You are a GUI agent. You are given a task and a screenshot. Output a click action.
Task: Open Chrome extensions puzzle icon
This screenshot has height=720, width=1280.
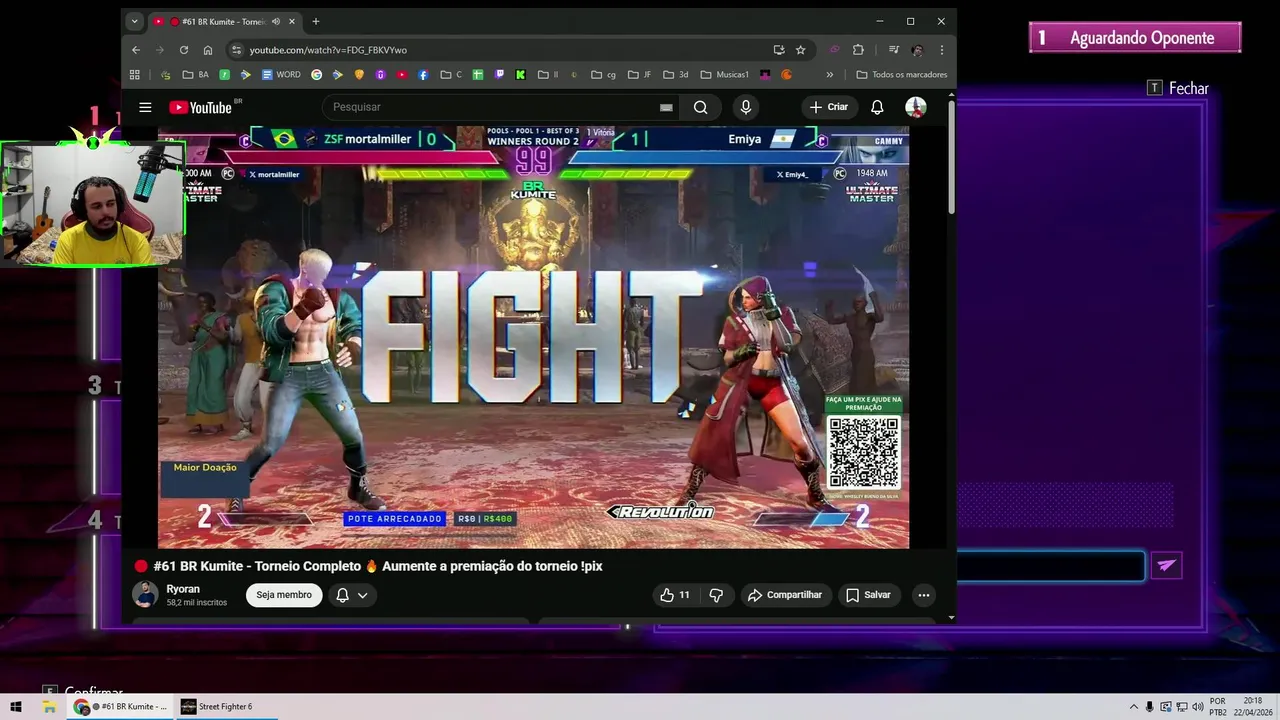click(x=858, y=50)
